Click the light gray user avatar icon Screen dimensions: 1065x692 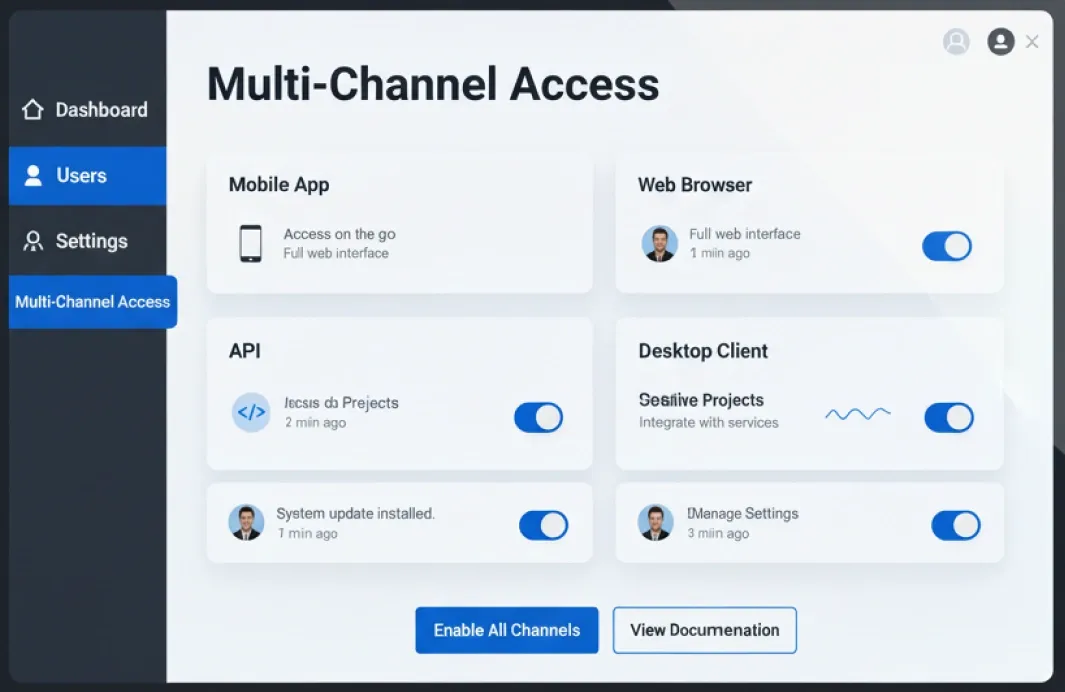point(956,41)
